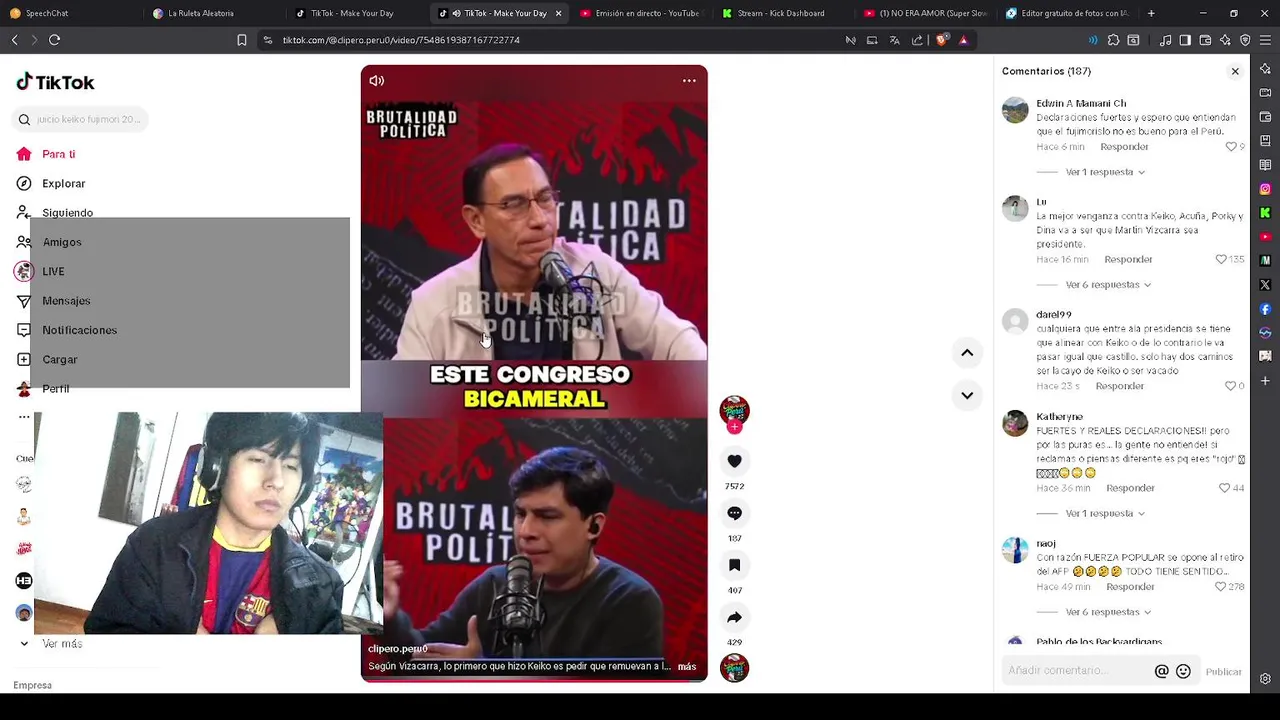Expand video description with más
The width and height of the screenshot is (1280, 720).
(686, 666)
